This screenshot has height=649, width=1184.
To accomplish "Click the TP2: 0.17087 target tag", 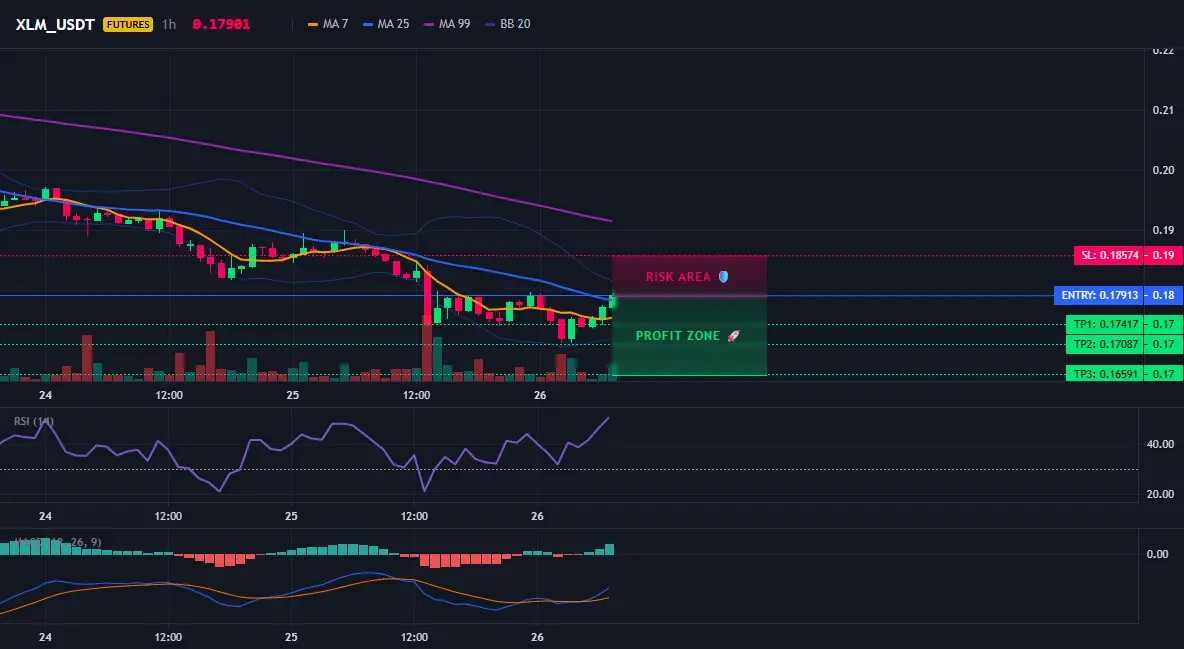I will point(1105,345).
